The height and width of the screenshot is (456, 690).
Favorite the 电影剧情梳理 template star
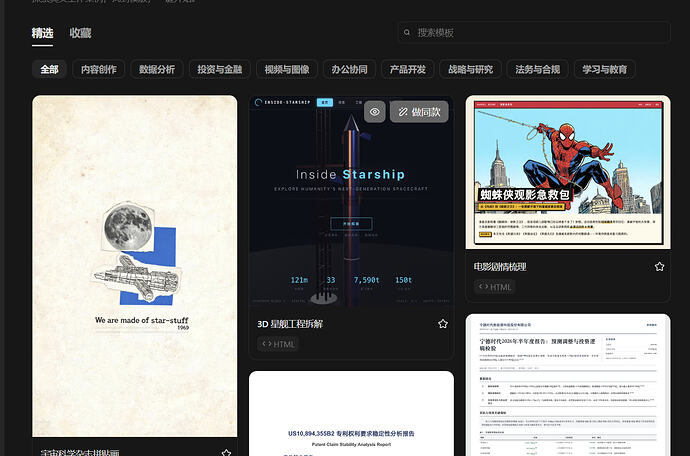coord(659,267)
